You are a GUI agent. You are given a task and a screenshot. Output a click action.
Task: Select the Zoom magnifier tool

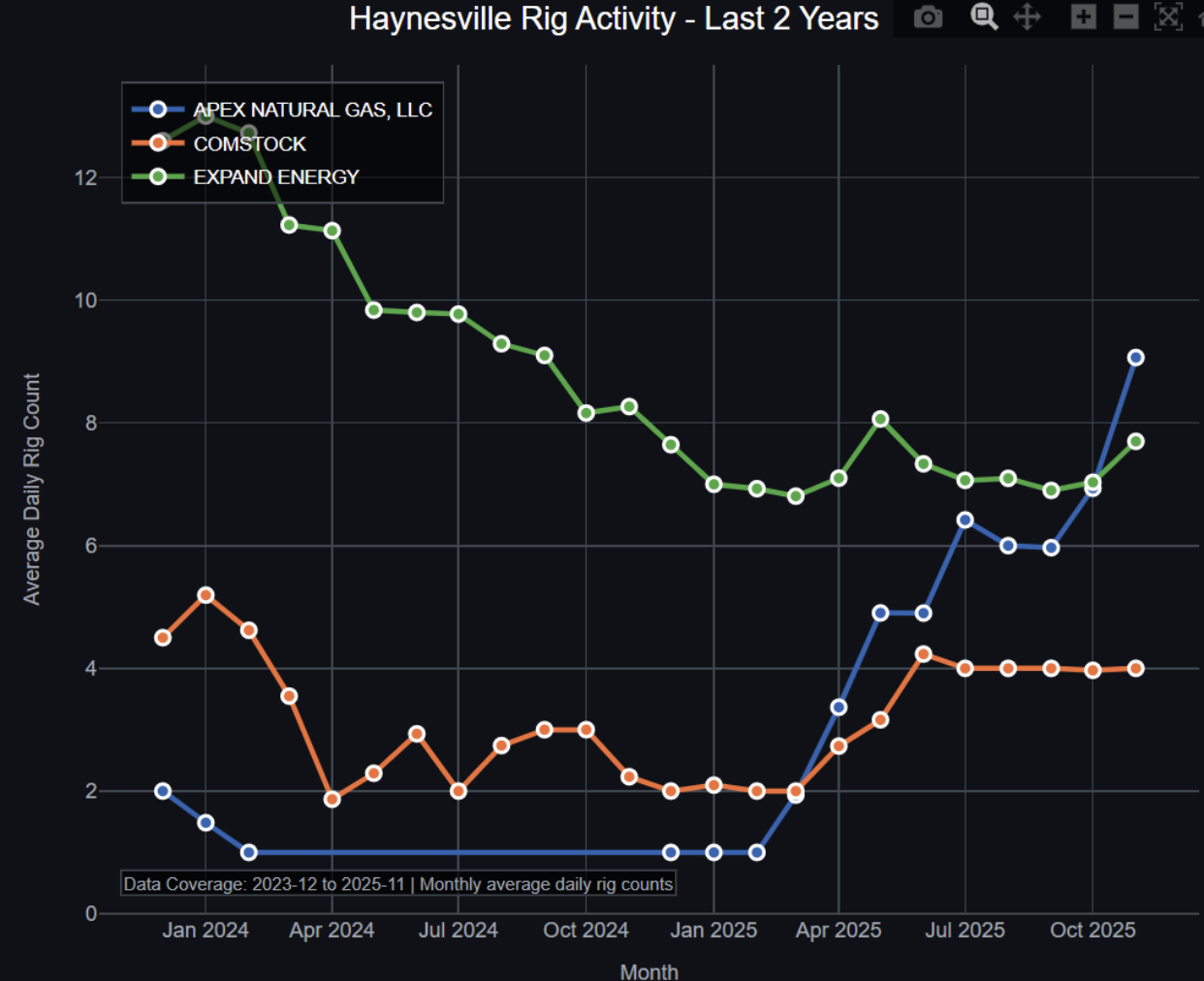(x=984, y=16)
